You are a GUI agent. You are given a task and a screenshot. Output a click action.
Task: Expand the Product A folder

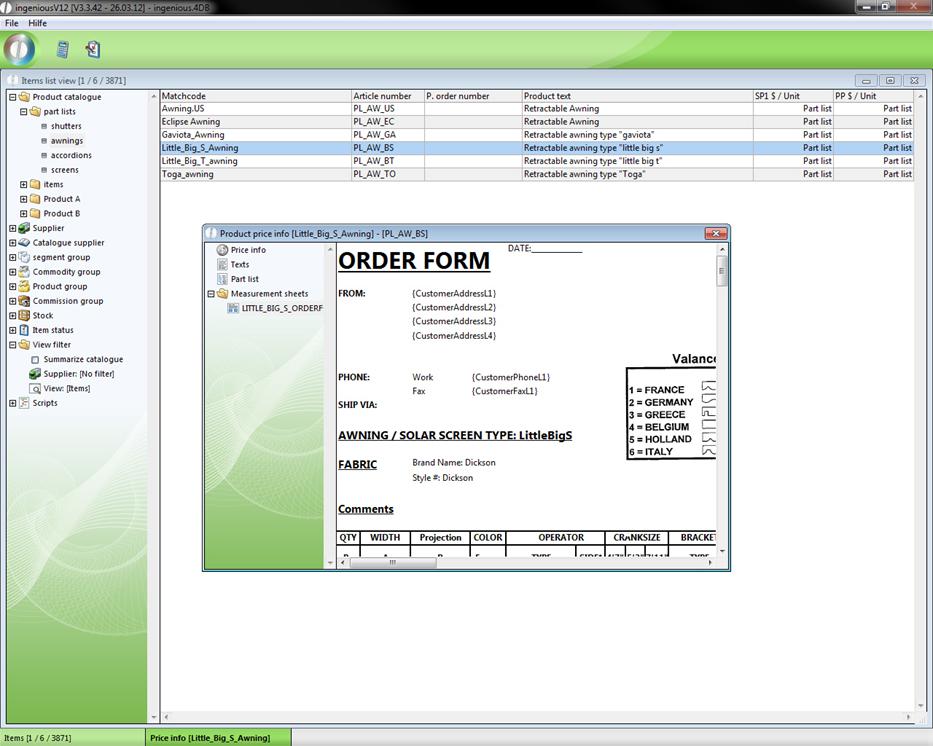click(24, 199)
